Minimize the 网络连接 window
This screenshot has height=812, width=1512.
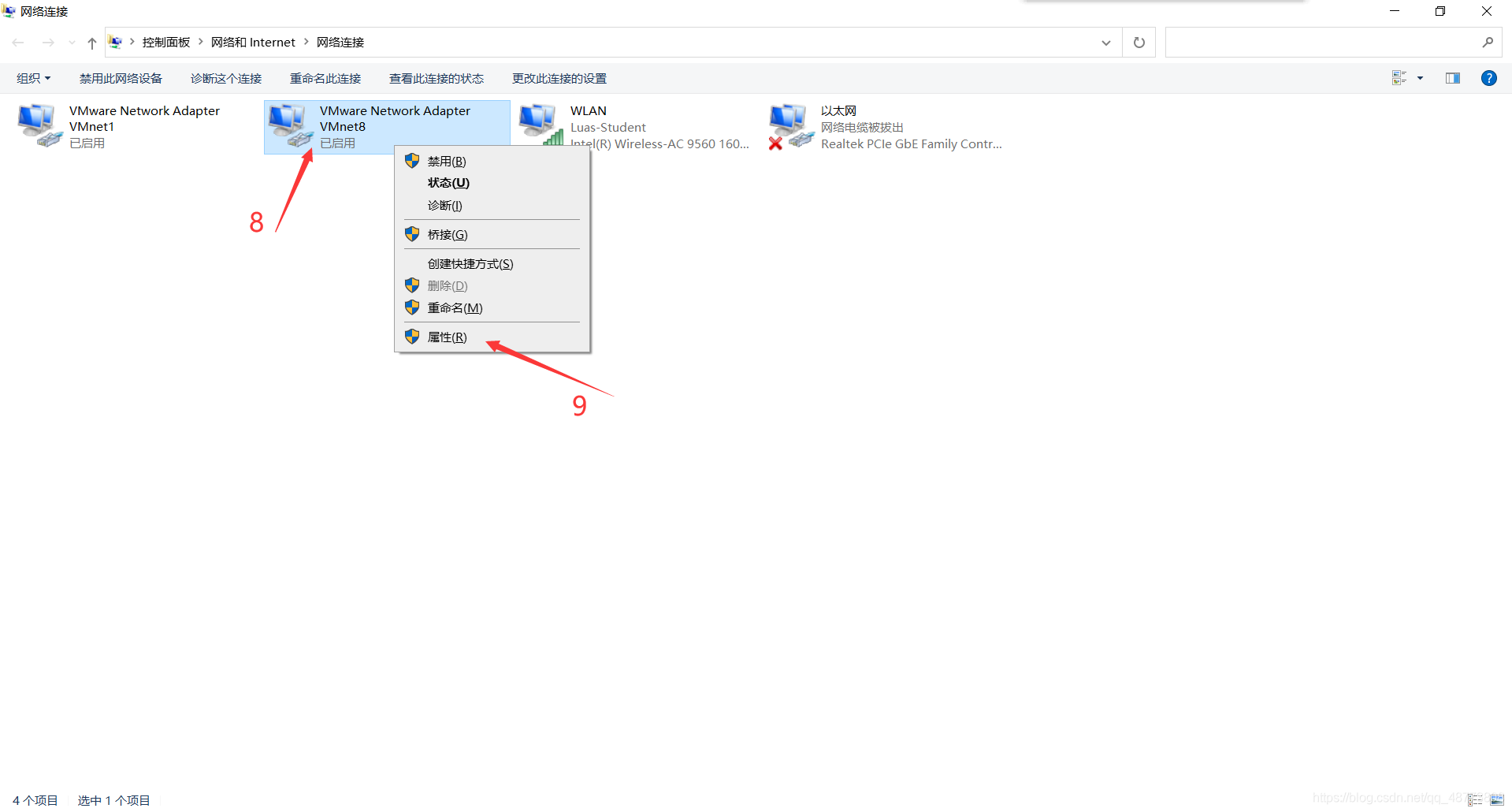[1394, 11]
